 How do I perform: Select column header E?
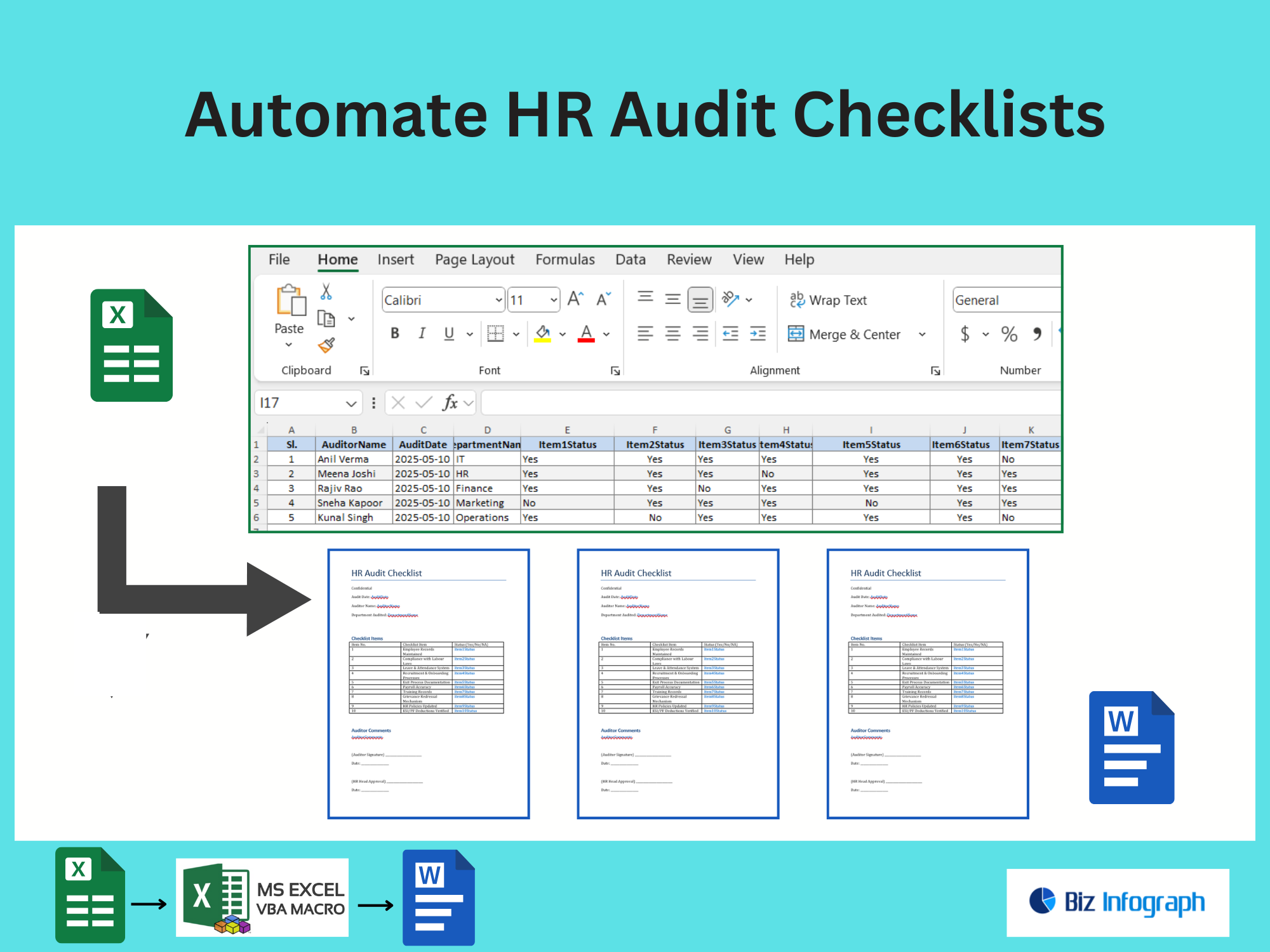(567, 430)
